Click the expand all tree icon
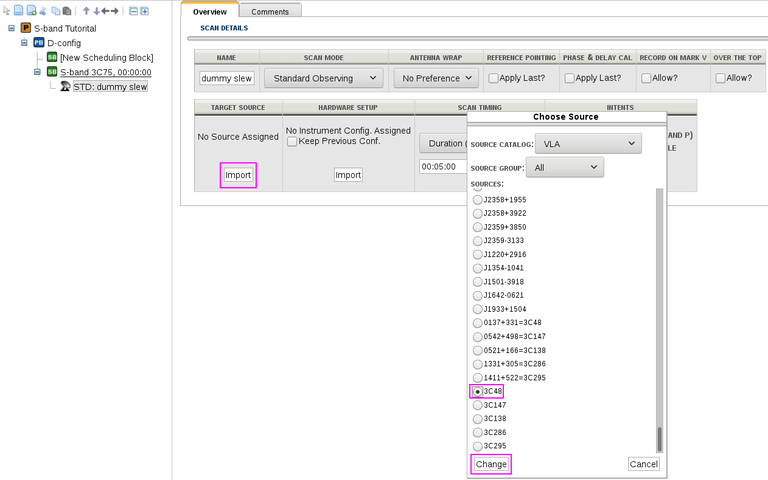 point(145,11)
